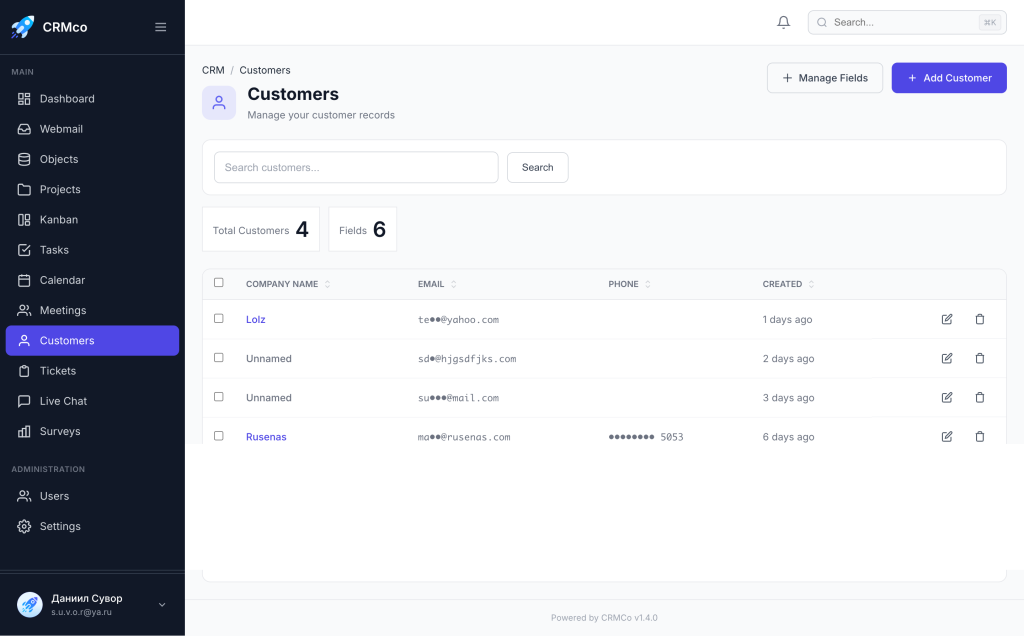The height and width of the screenshot is (636, 1024).
Task: Click trash icon for customer created 2 days ago
Action: 979,358
